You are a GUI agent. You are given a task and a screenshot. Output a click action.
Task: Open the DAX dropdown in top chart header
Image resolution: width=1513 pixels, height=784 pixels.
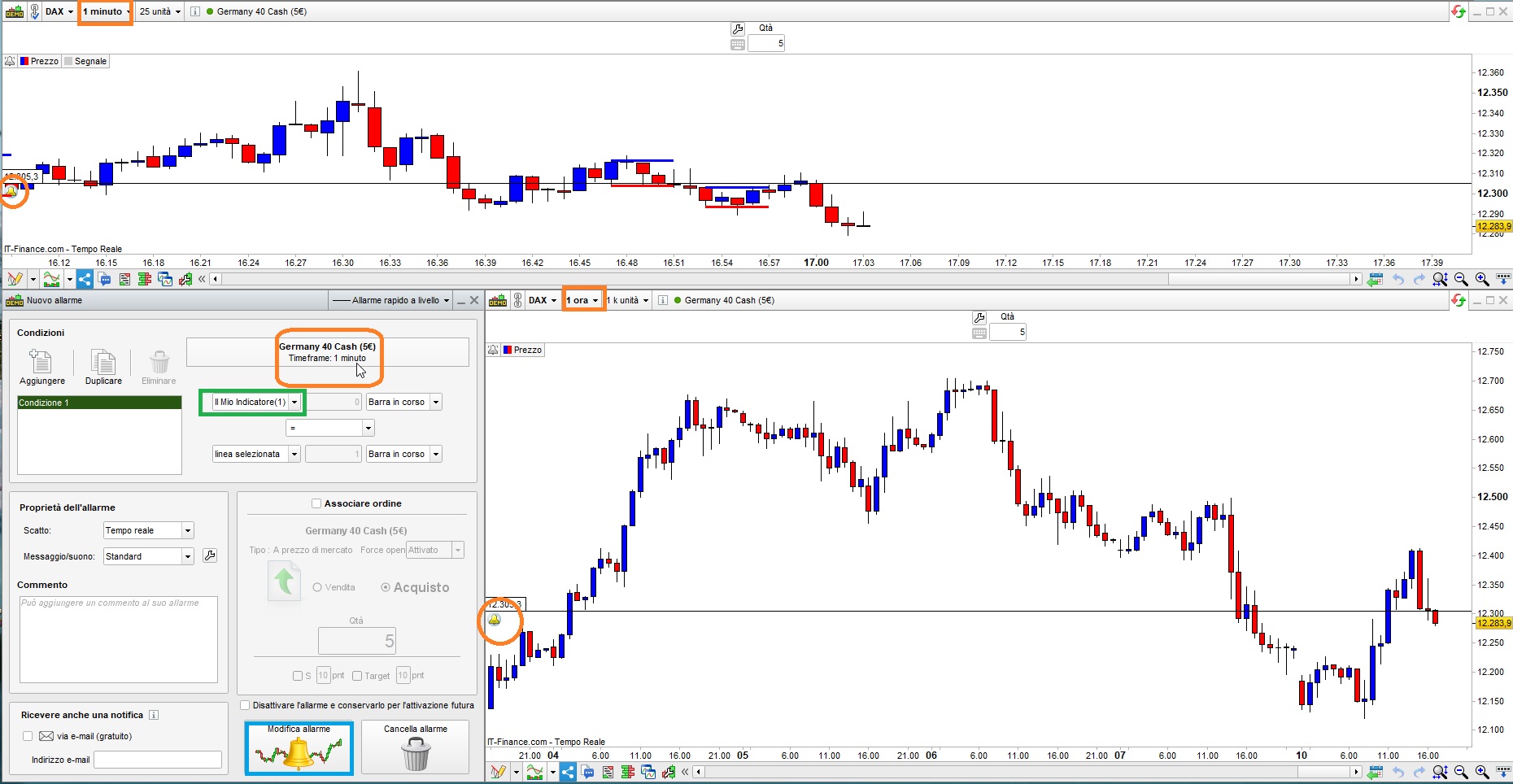[x=59, y=11]
